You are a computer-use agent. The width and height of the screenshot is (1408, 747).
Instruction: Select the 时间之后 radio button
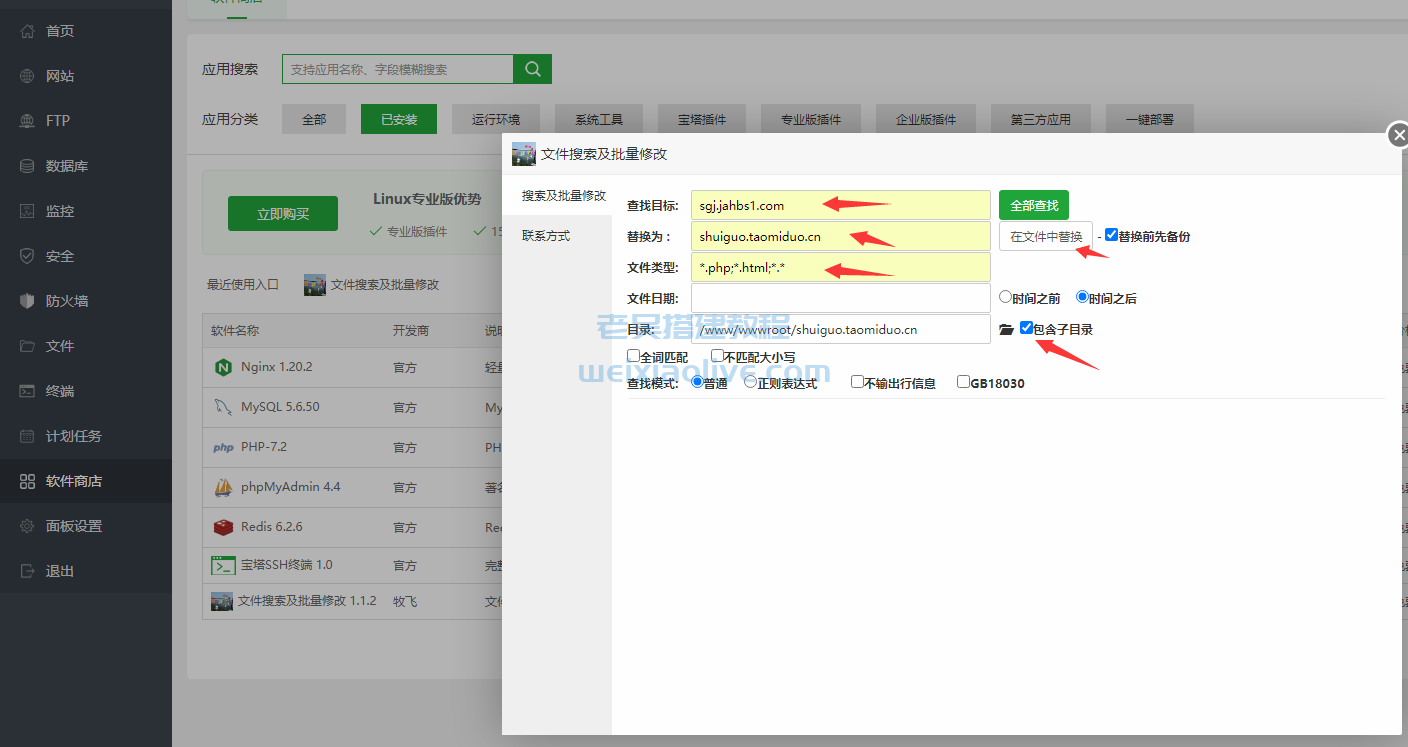(x=1082, y=297)
